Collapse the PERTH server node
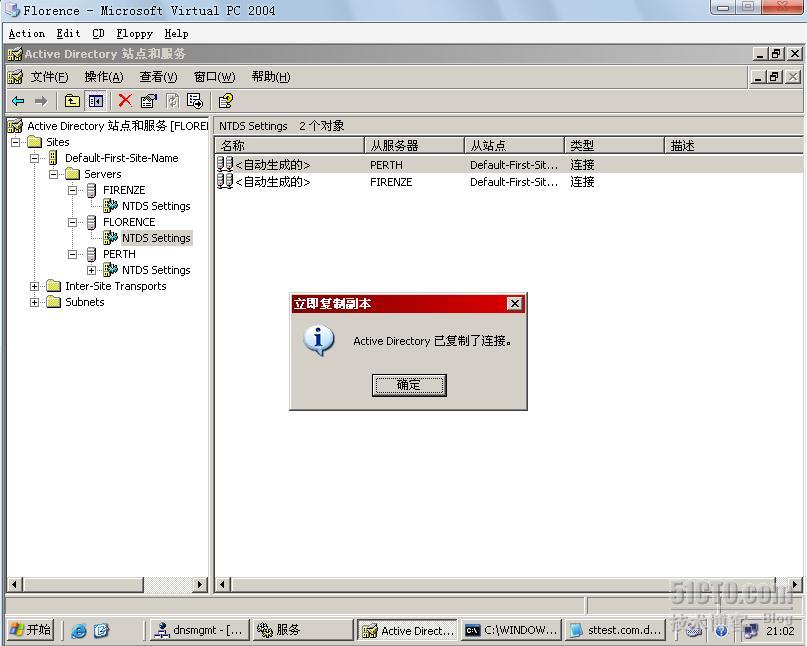The image size is (807, 646). pyautogui.click(x=73, y=254)
